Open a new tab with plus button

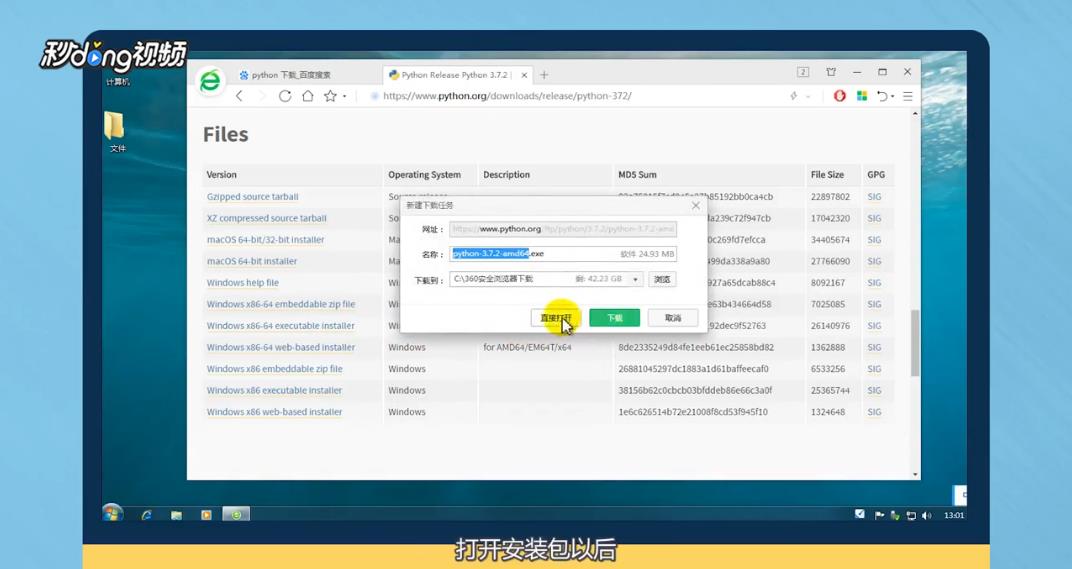click(544, 75)
